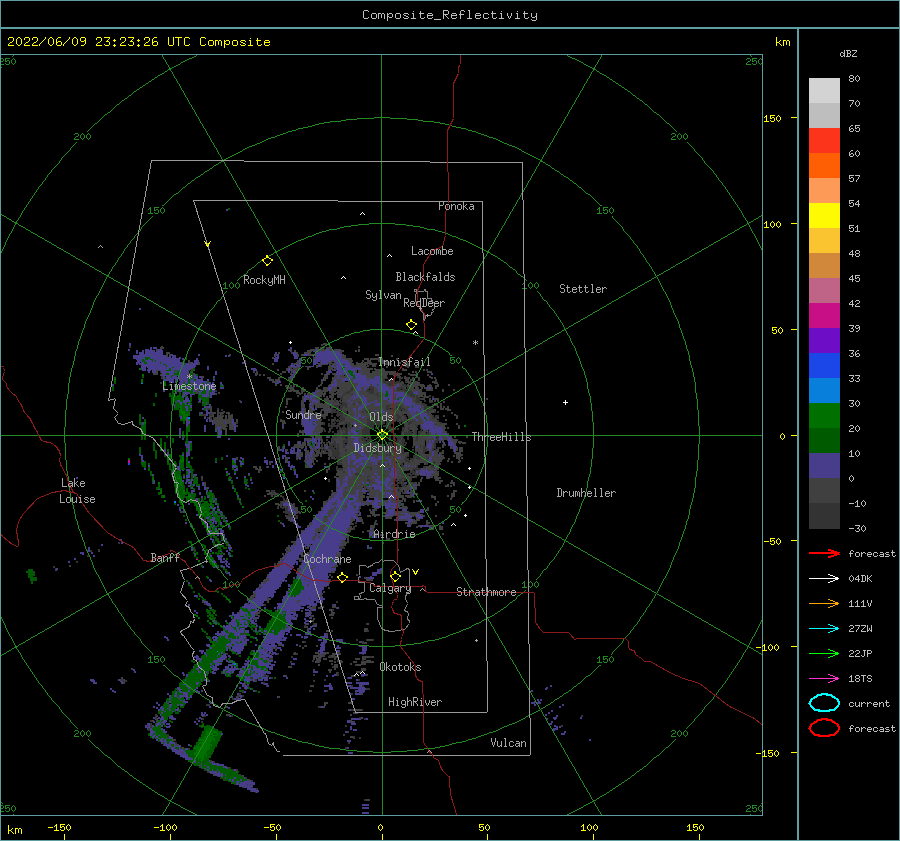Pick the magenta 42 dBZ swatch
This screenshot has width=900, height=841.
pyautogui.click(x=824, y=316)
